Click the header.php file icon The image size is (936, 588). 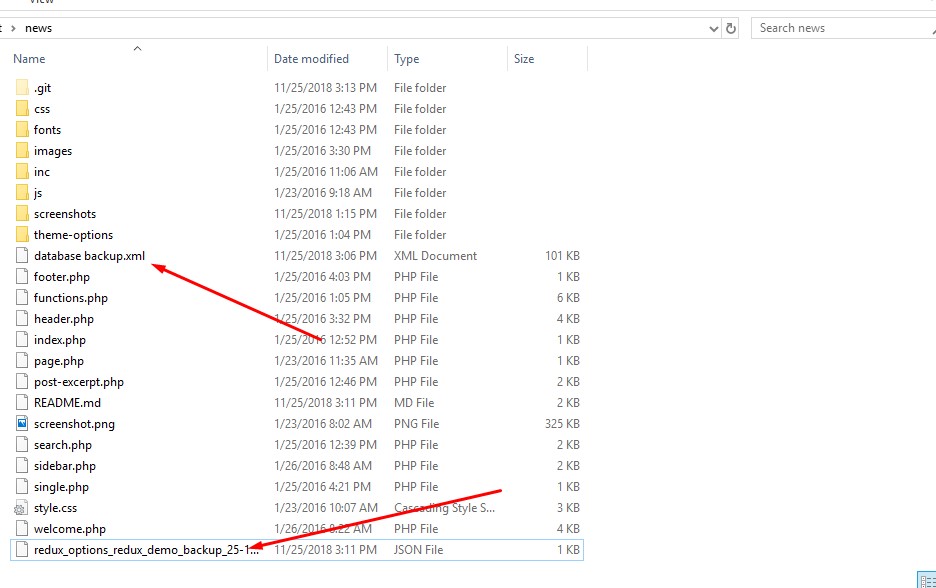[22, 319]
